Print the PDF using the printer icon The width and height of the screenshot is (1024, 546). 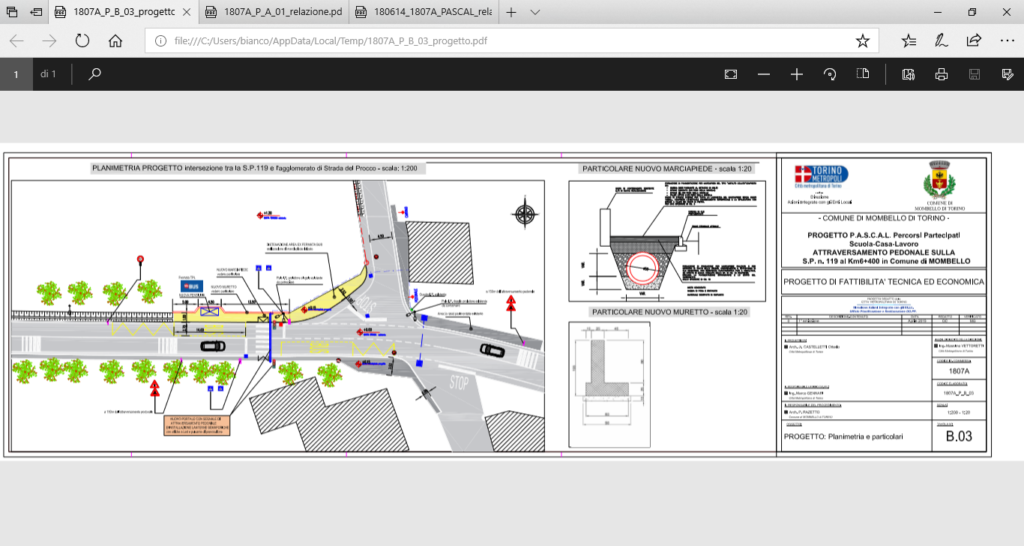coord(941,74)
